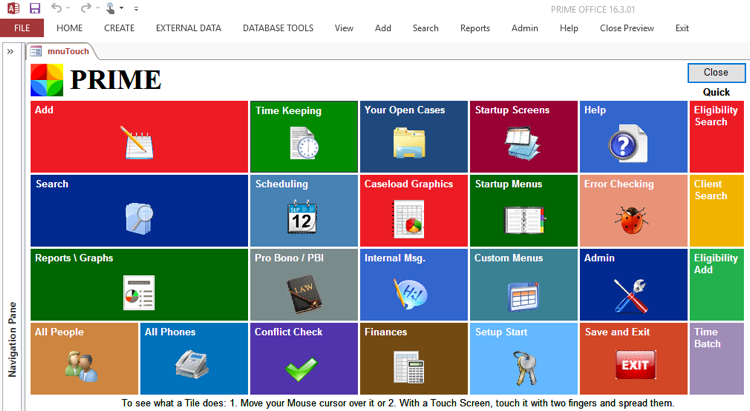Open the FILE tab
Screen dimensions: 750x411
[x=22, y=28]
